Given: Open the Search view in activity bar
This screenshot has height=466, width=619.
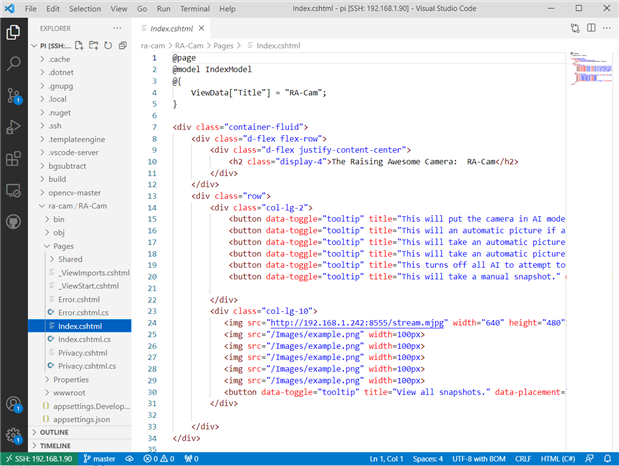Looking at the screenshot, I should (x=14, y=63).
